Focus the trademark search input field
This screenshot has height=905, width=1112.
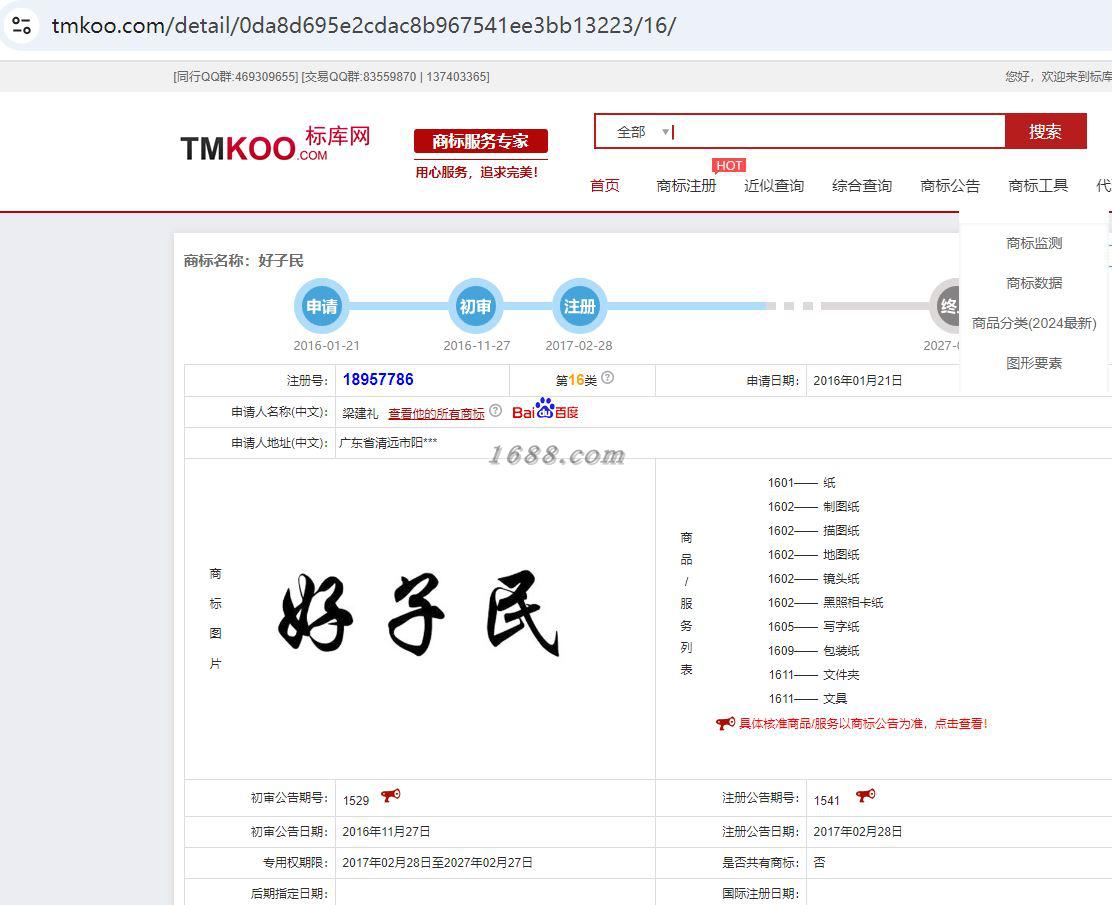point(837,132)
